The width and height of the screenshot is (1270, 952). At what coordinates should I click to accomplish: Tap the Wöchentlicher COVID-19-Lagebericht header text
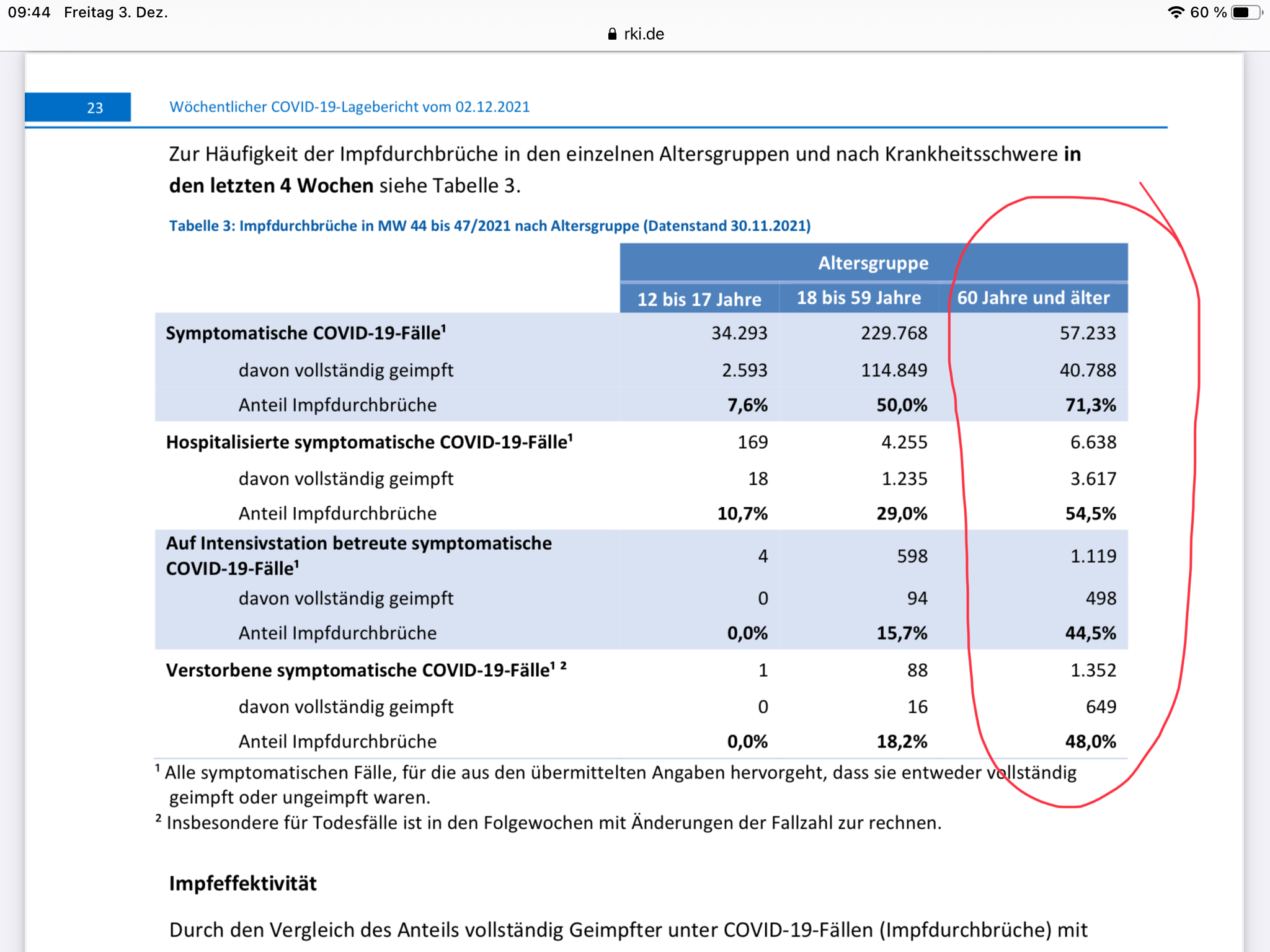tap(349, 107)
